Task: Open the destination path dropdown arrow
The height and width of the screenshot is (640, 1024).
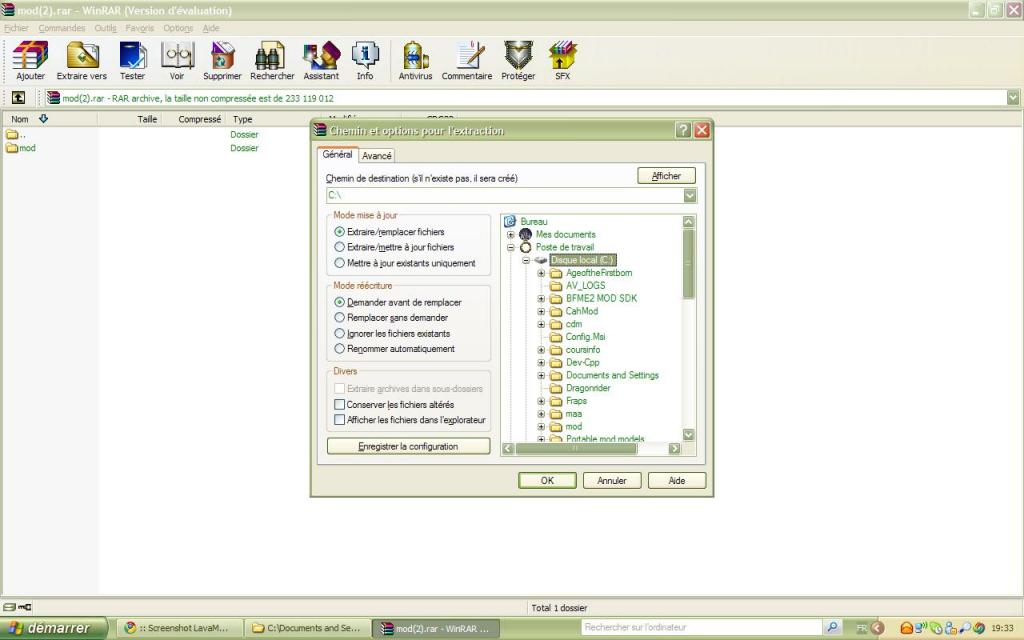Action: pyautogui.click(x=690, y=195)
